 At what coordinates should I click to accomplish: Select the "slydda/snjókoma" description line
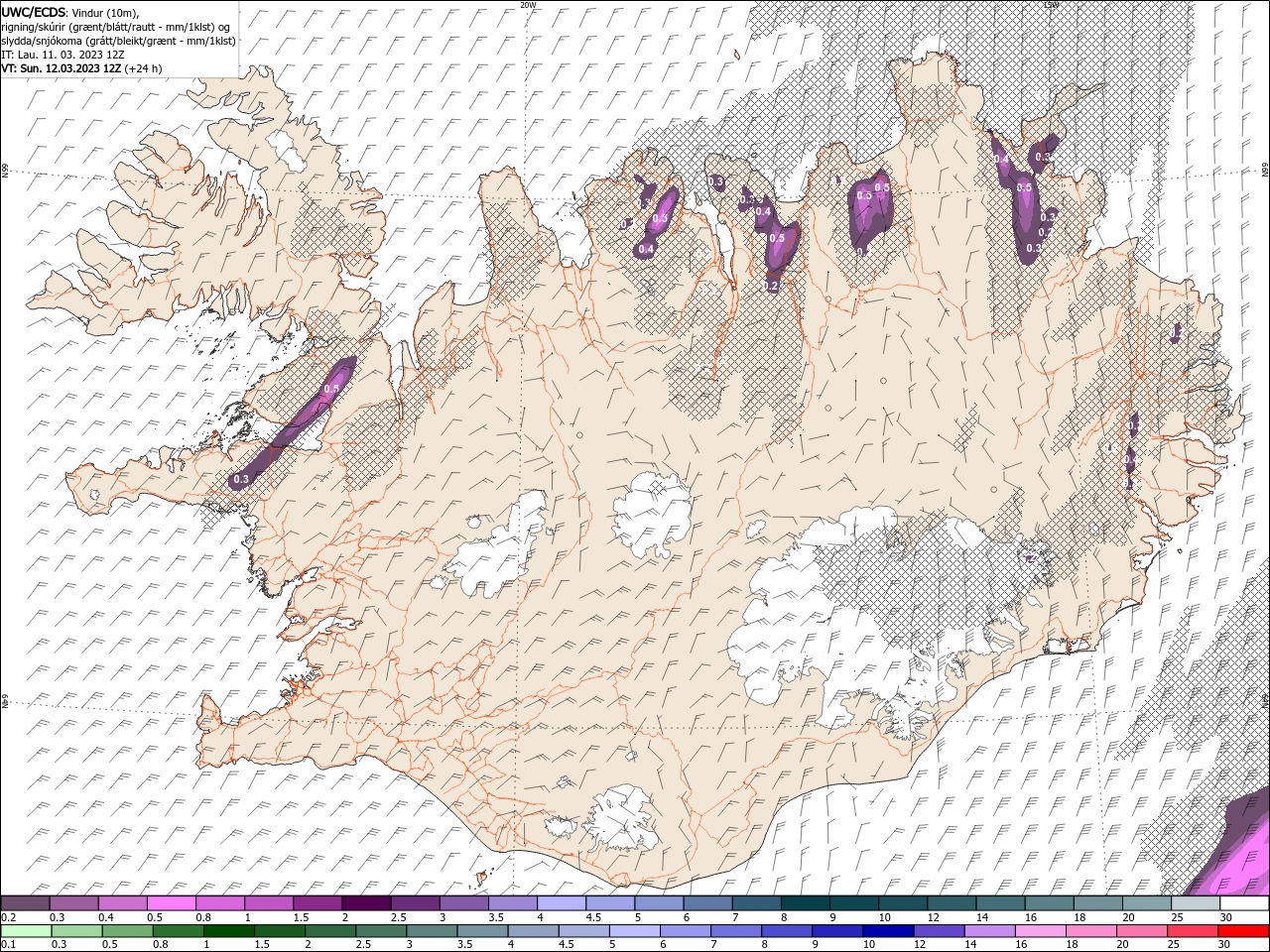[x=119, y=41]
